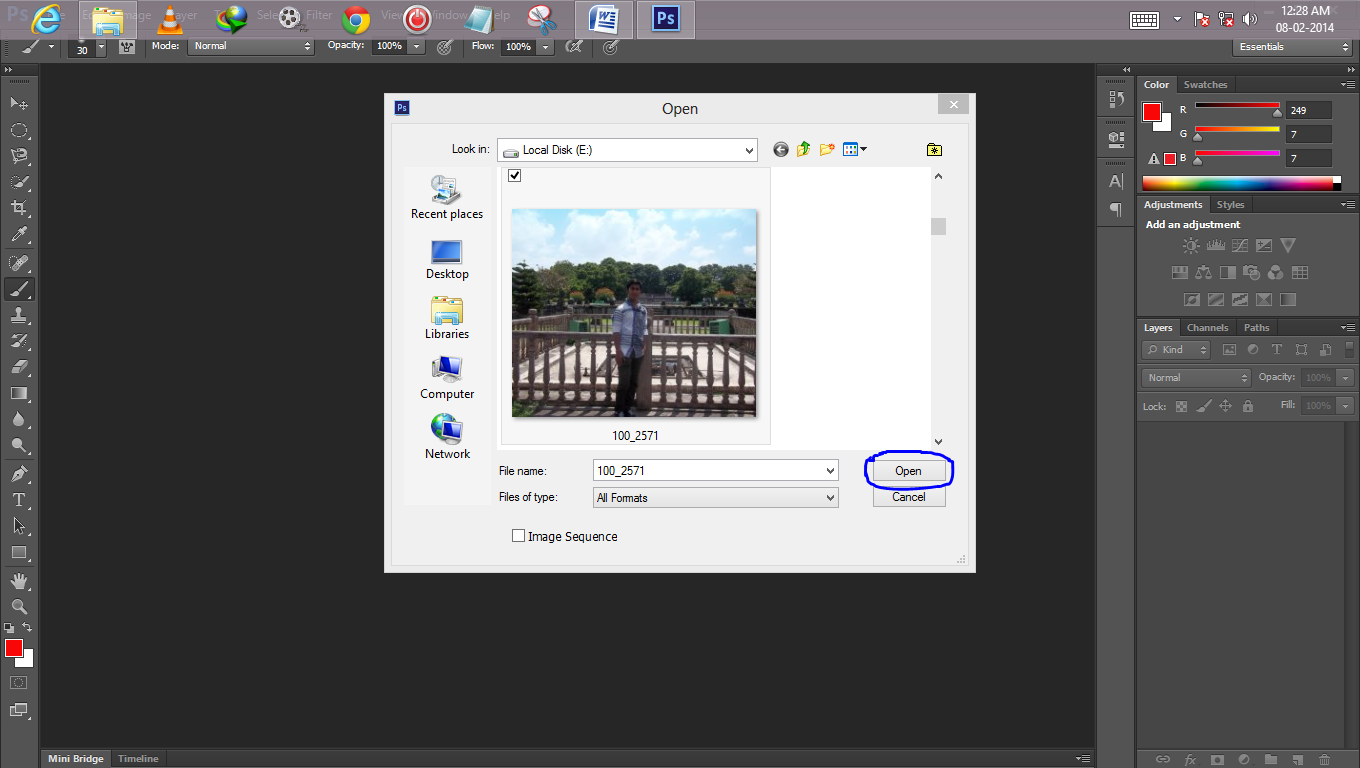
Task: Select the Brush tool
Action: pos(20,290)
